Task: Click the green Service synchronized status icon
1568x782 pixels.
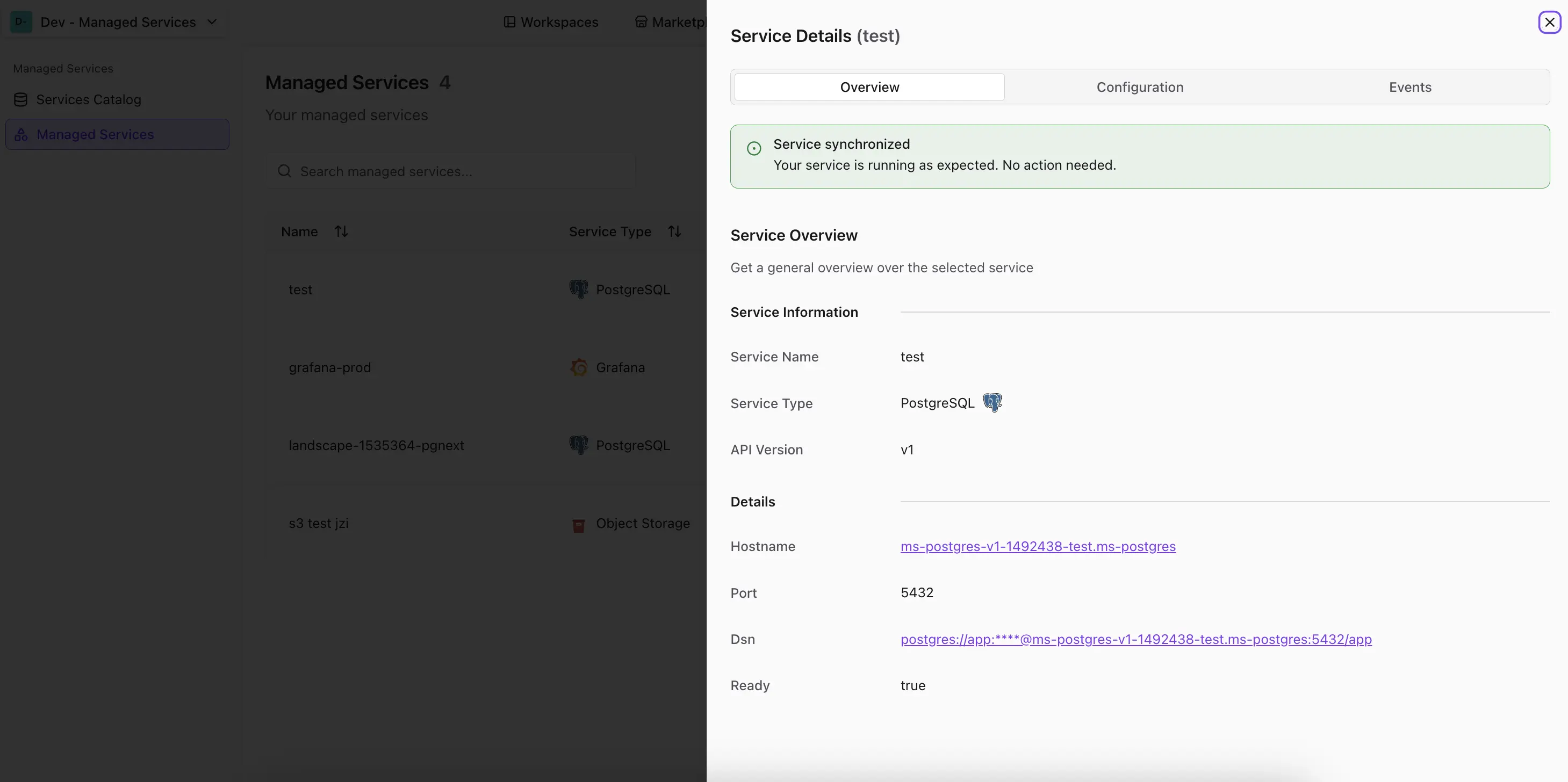Action: pos(754,148)
